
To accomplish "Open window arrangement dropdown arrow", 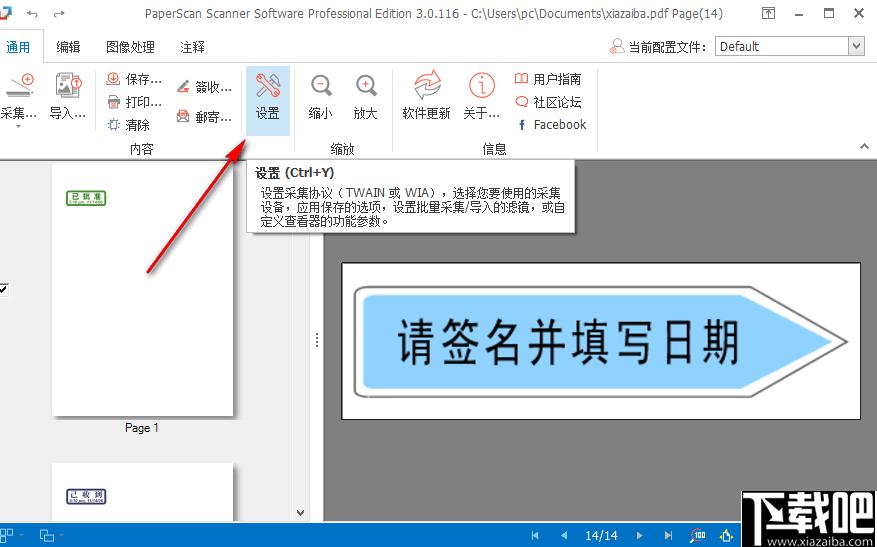I will [60, 535].
